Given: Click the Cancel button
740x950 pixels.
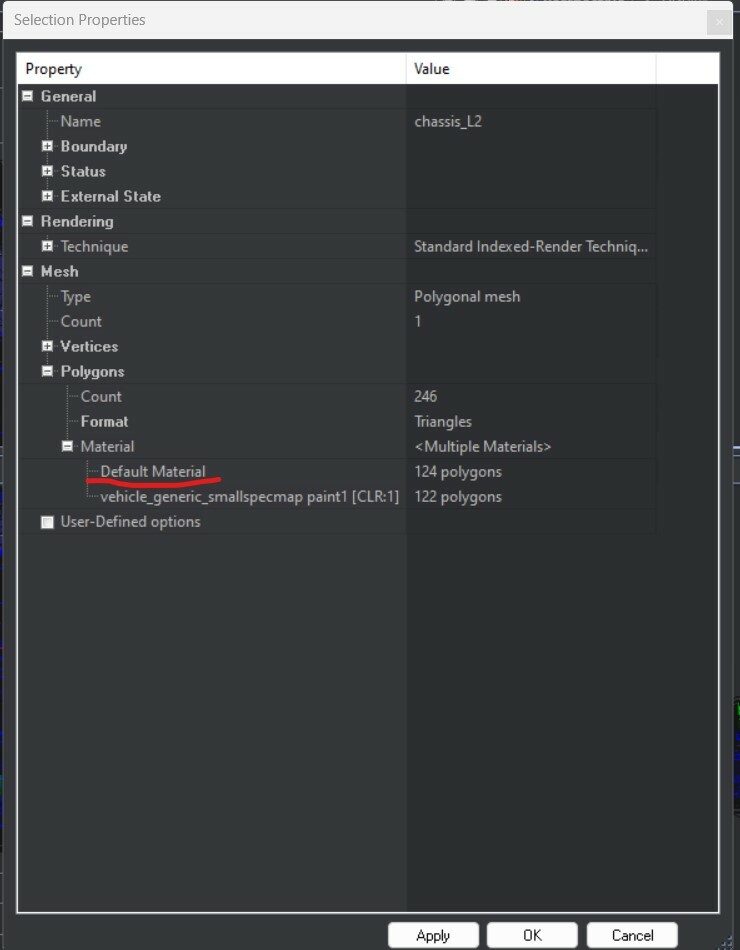Looking at the screenshot, I should [632, 935].
